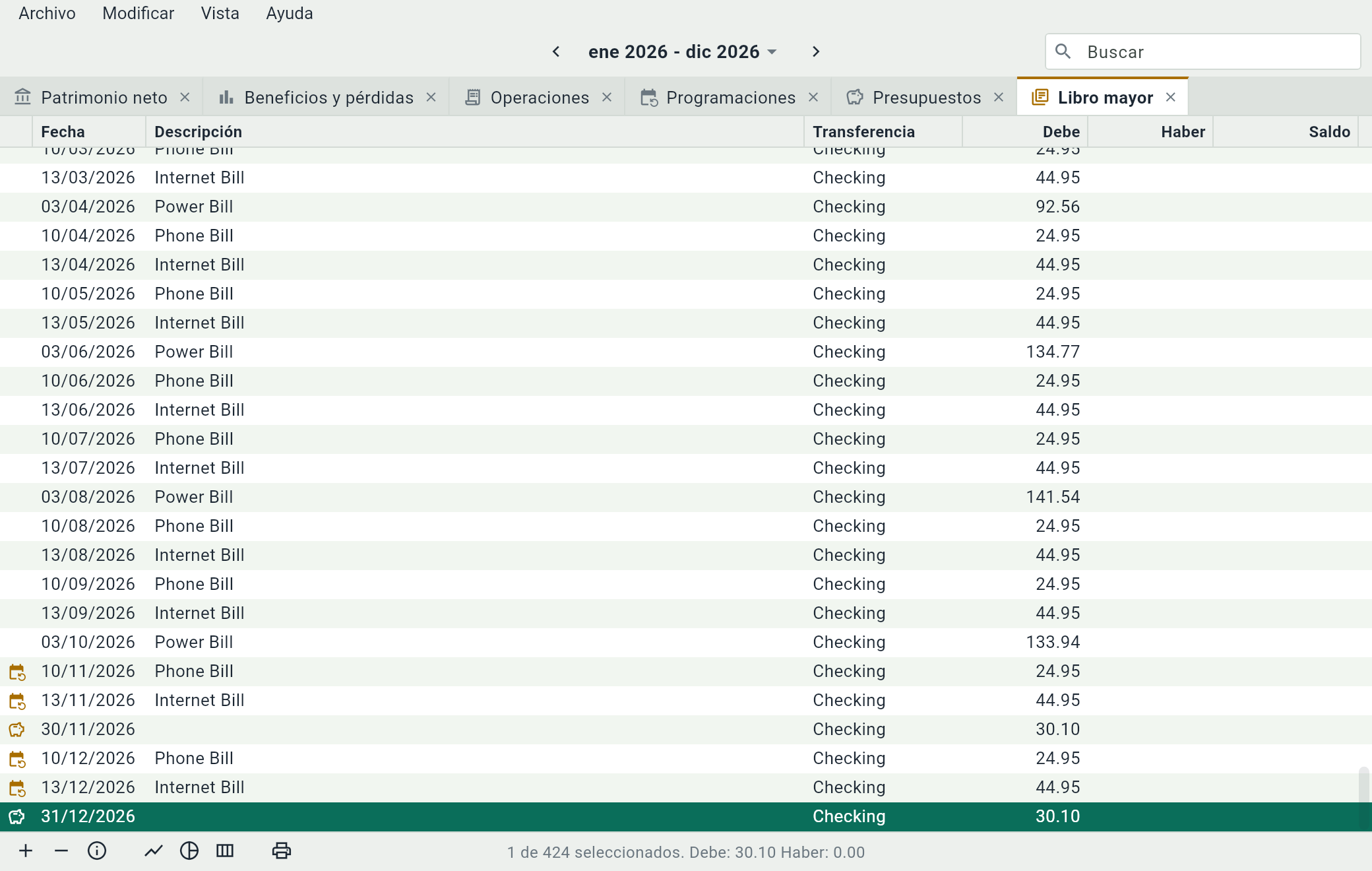Close the Programaciones tab
Image resolution: width=1372 pixels, height=871 pixels.
coord(813,97)
